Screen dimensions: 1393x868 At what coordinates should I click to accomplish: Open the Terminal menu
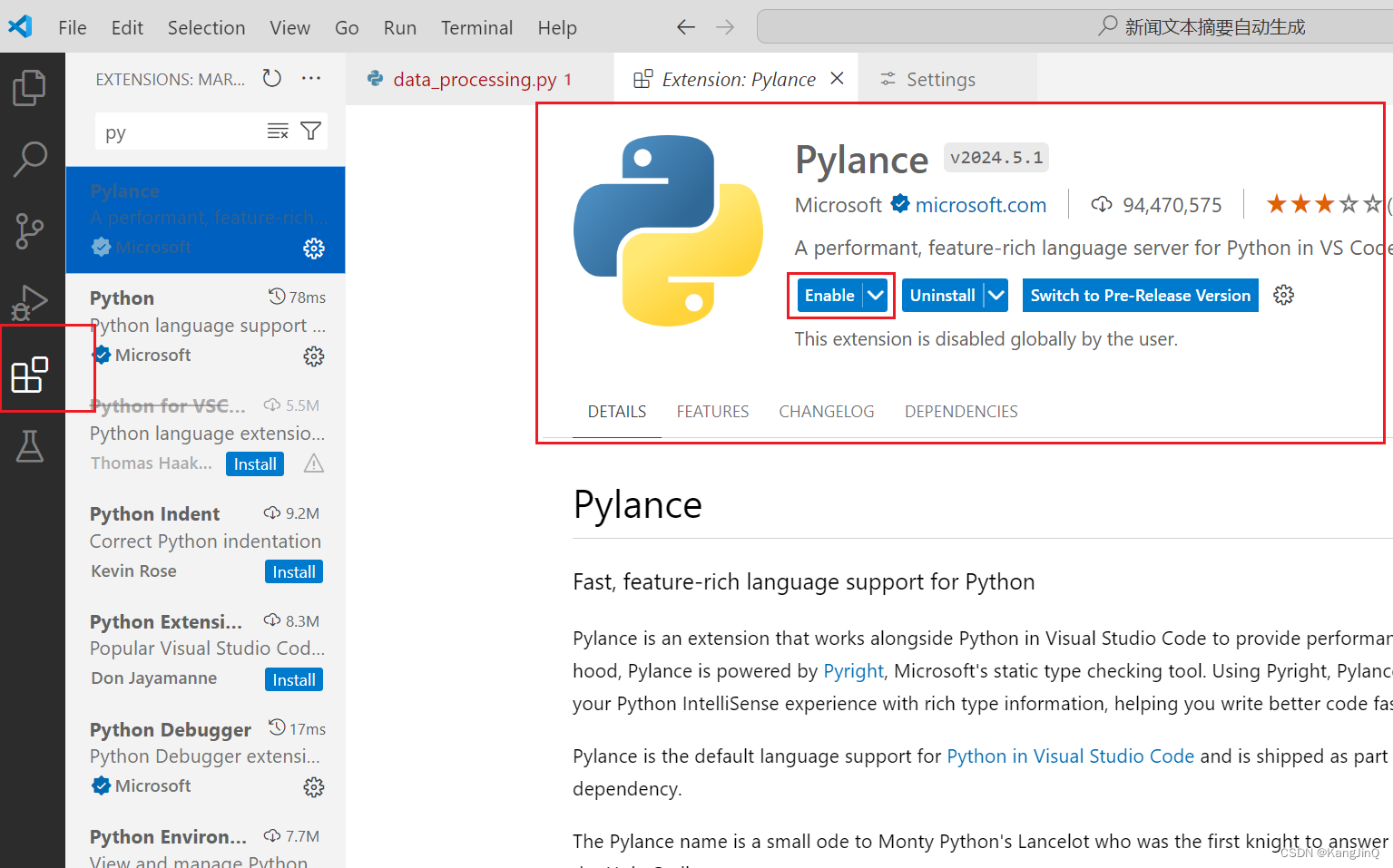(476, 27)
